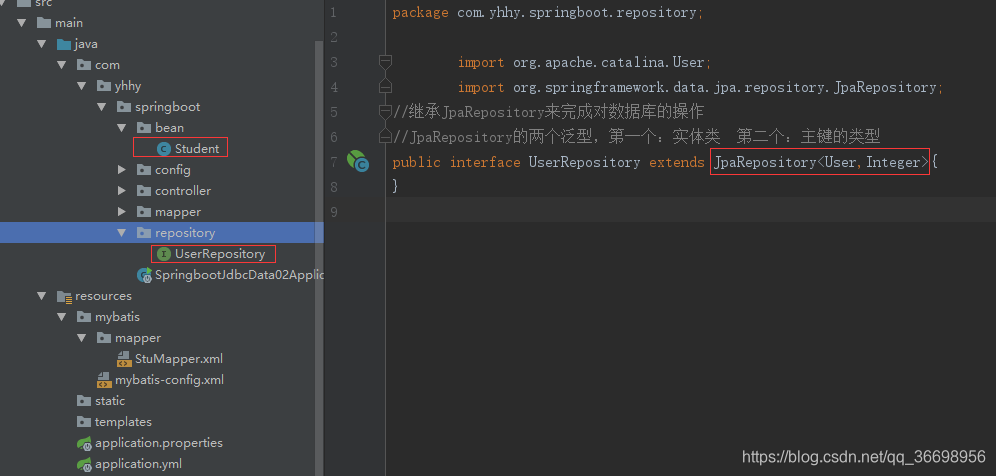The height and width of the screenshot is (476, 996).
Task: Click the templates folder icon
Action: 84,422
